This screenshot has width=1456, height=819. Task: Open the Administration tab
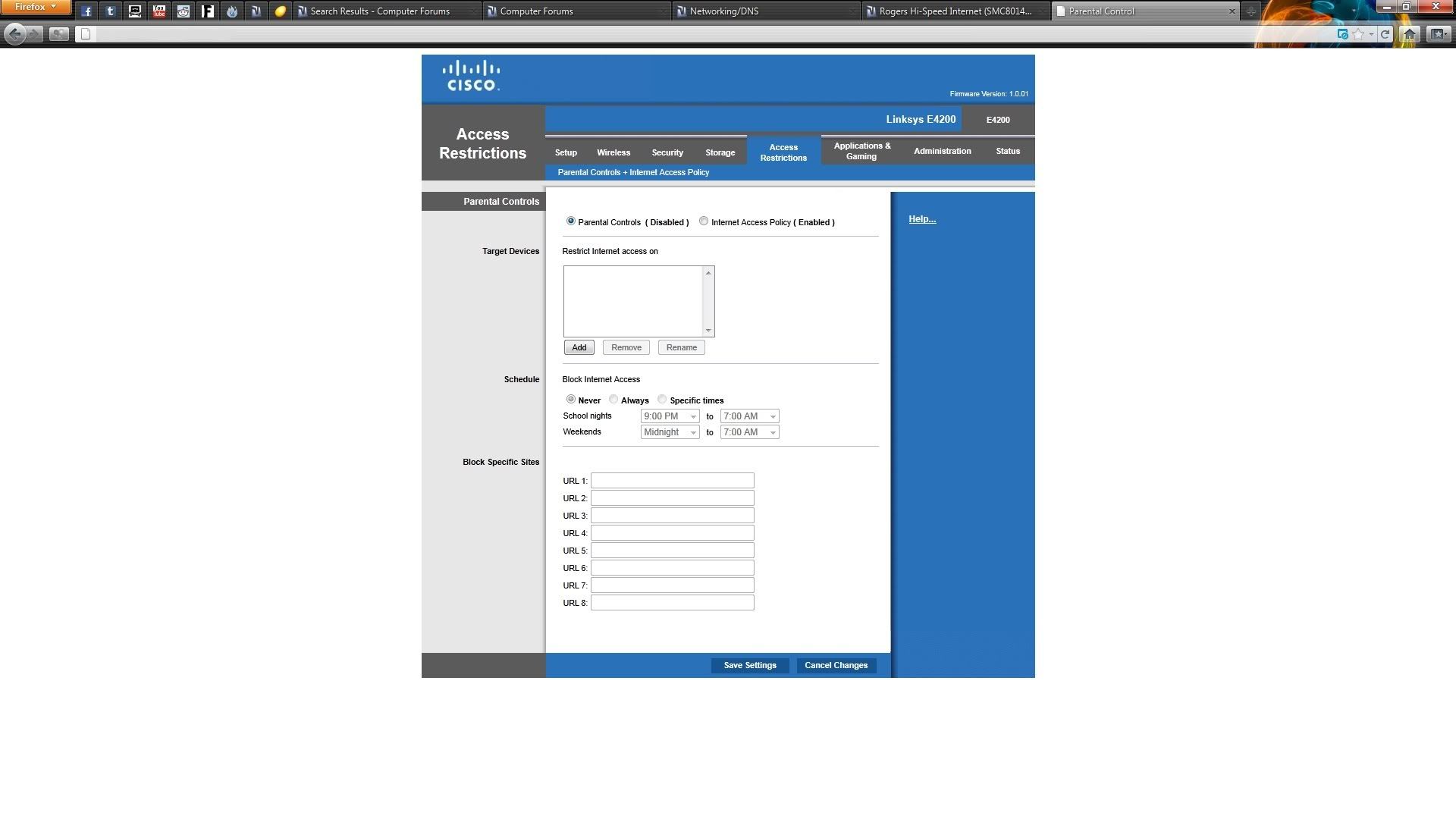[943, 151]
